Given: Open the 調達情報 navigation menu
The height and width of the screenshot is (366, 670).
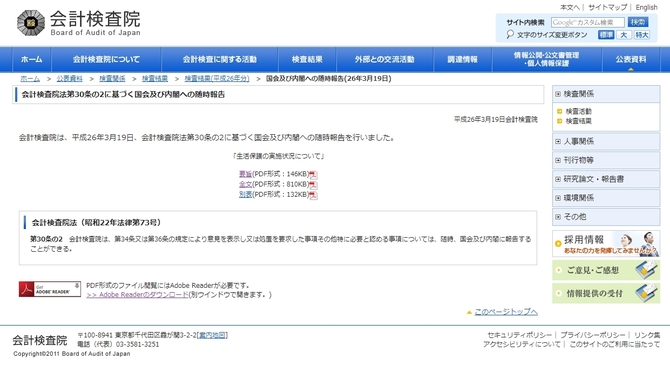Looking at the screenshot, I should (x=462, y=59).
